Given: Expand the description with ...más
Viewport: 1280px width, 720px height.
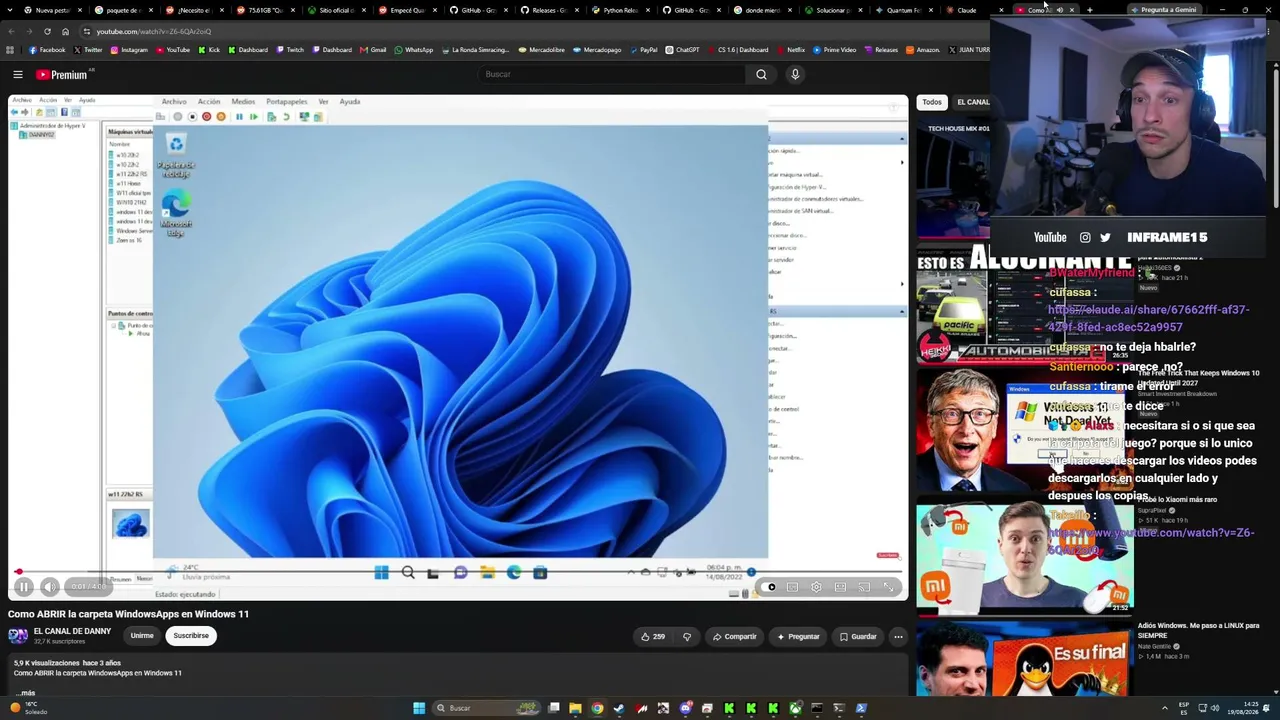Looking at the screenshot, I should [x=25, y=693].
